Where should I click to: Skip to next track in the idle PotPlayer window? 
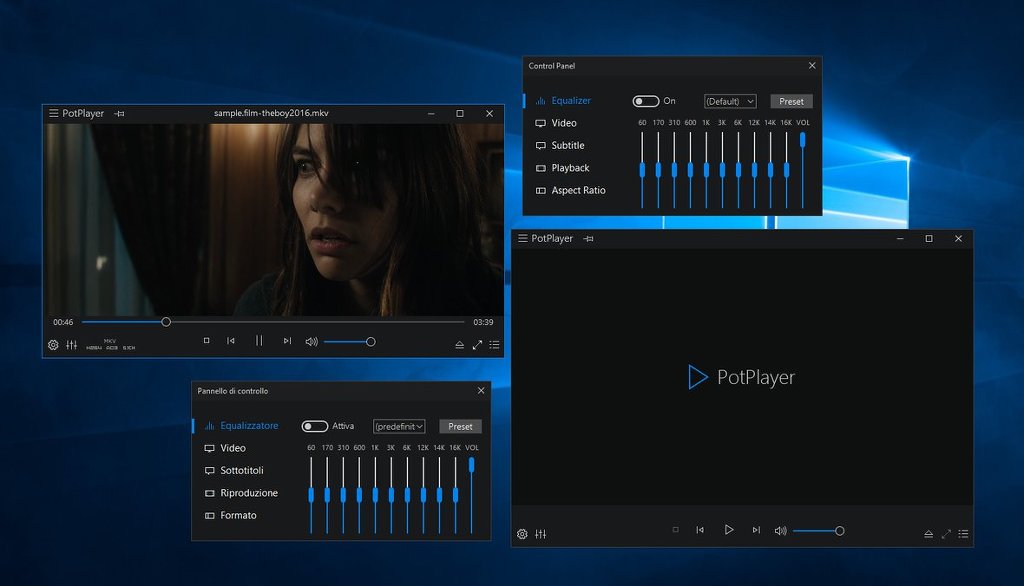pyautogui.click(x=756, y=530)
